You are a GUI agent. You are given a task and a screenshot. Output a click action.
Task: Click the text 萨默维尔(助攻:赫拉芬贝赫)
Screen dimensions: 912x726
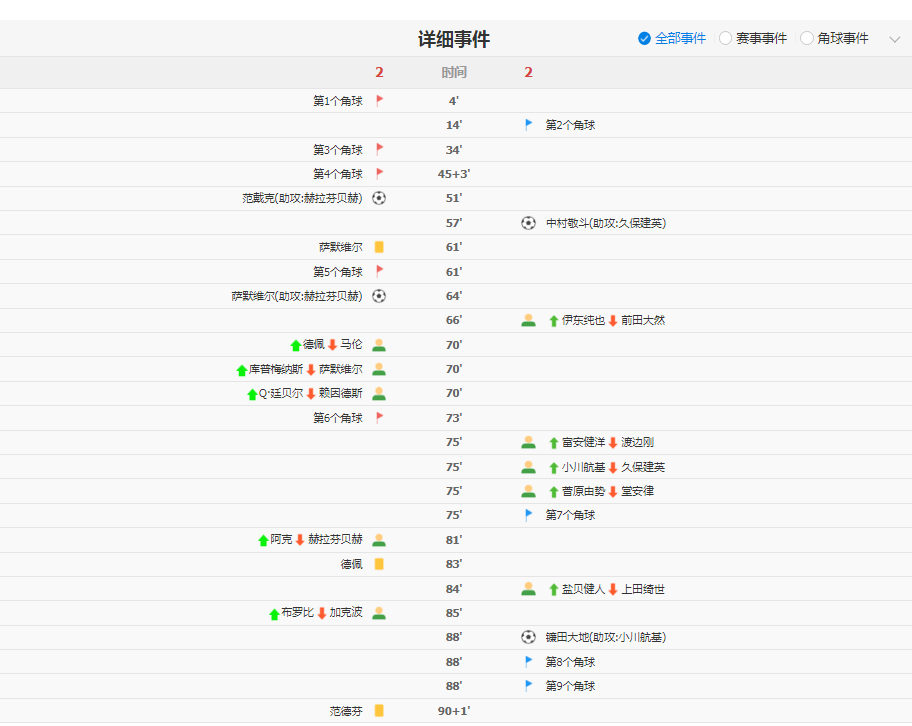click(297, 296)
